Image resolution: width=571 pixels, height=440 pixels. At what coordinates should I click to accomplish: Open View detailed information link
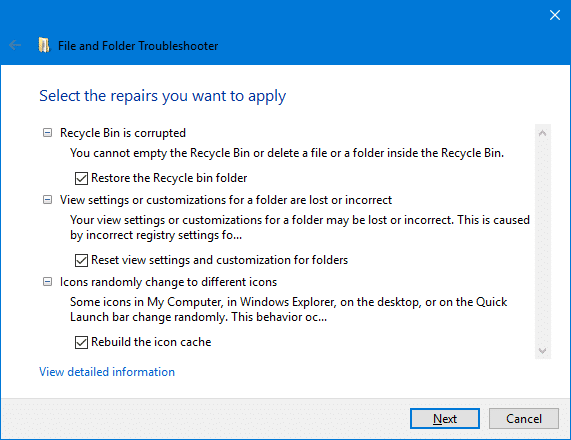(x=107, y=372)
